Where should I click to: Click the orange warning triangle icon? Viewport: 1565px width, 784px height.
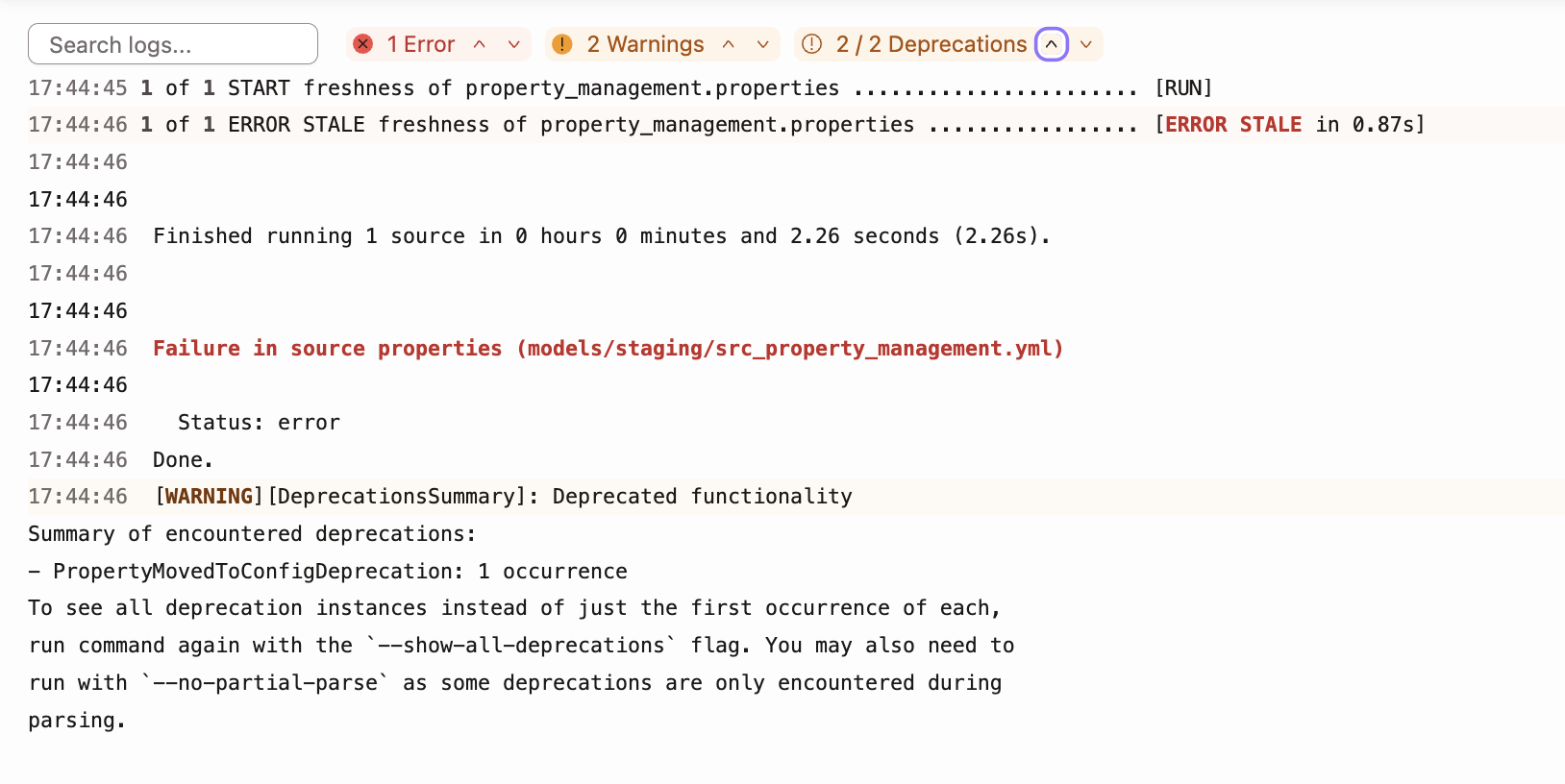point(562,43)
